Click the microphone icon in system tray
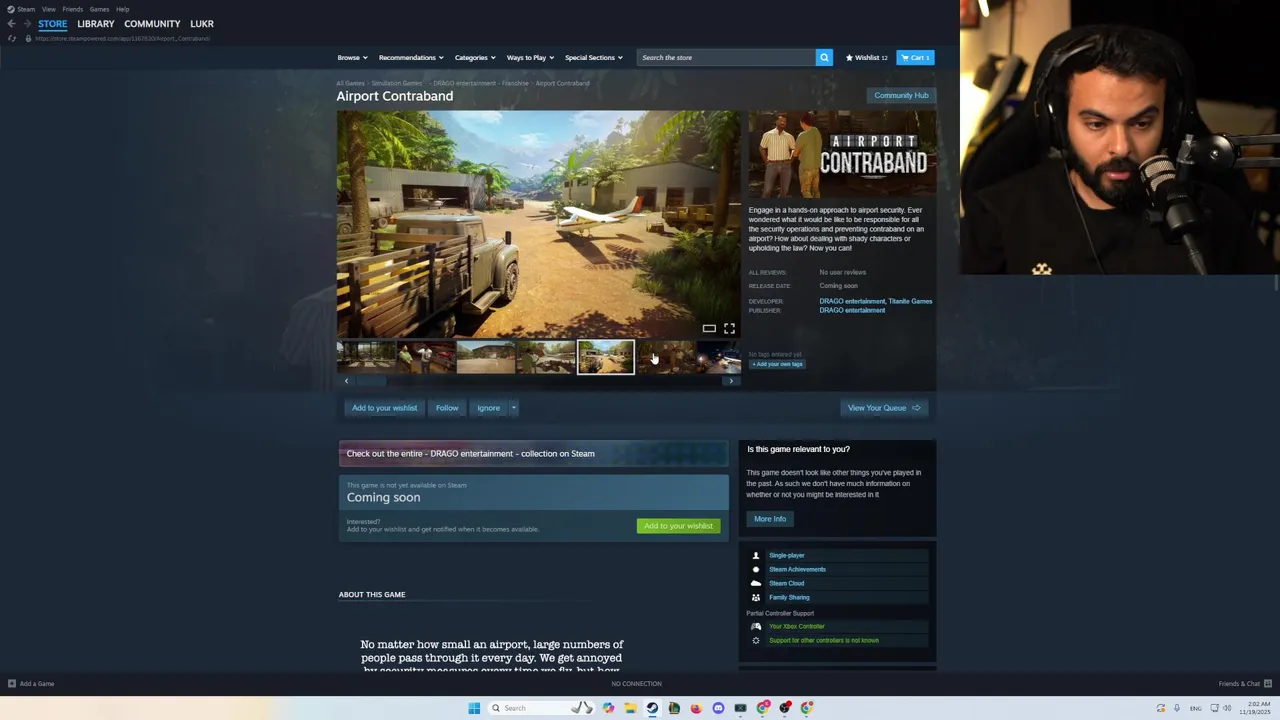 (x=1177, y=708)
